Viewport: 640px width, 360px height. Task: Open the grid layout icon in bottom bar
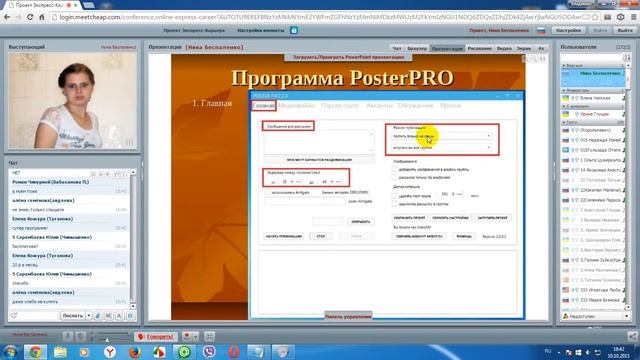point(209,336)
